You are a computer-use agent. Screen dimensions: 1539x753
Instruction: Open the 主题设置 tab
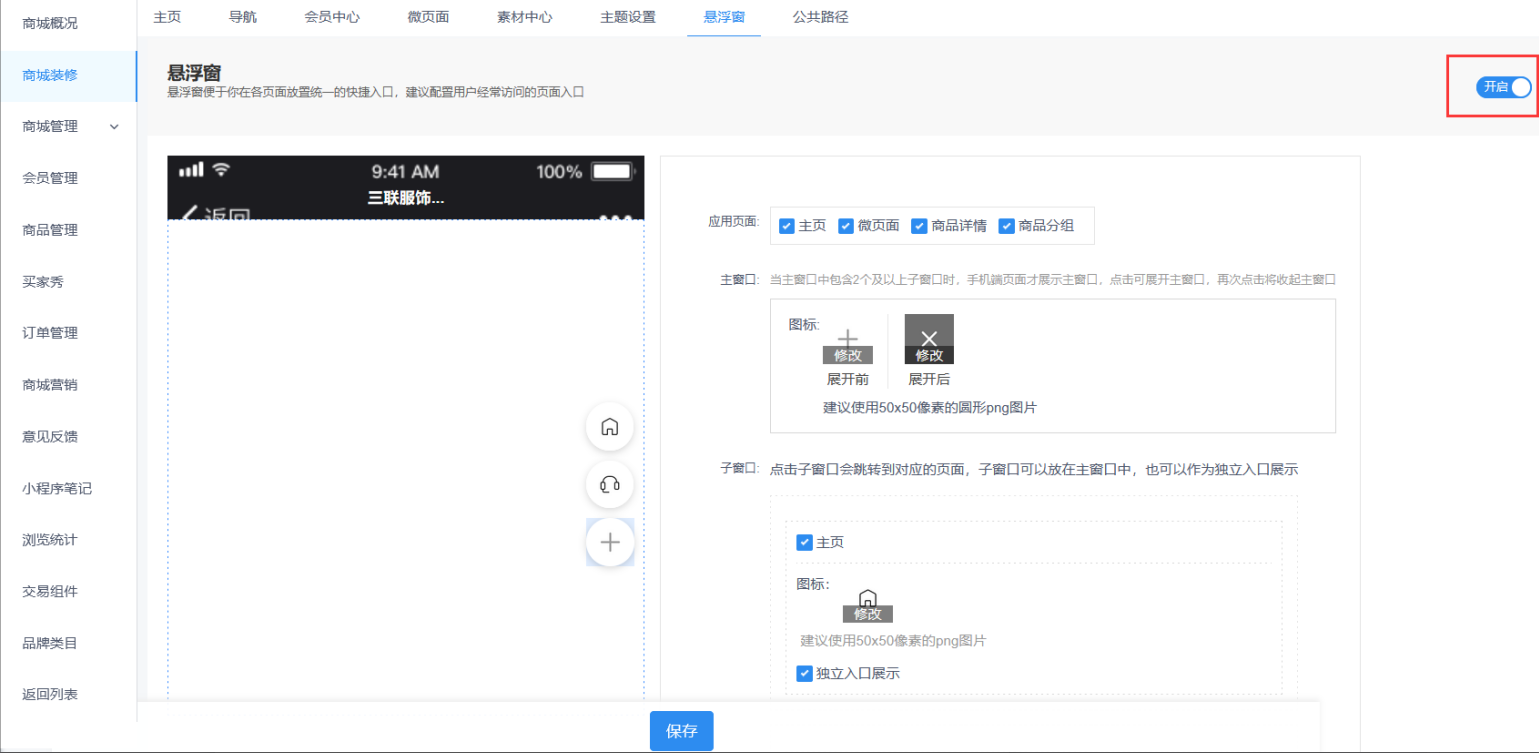(627, 17)
